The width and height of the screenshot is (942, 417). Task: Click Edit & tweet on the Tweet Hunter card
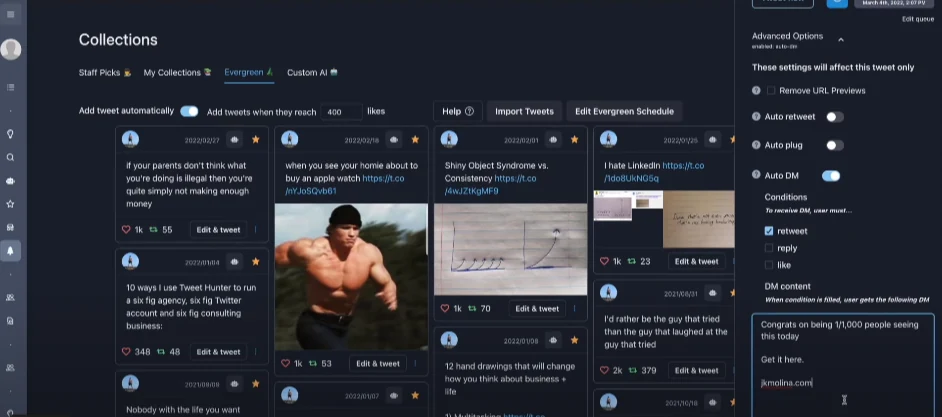click(x=218, y=352)
